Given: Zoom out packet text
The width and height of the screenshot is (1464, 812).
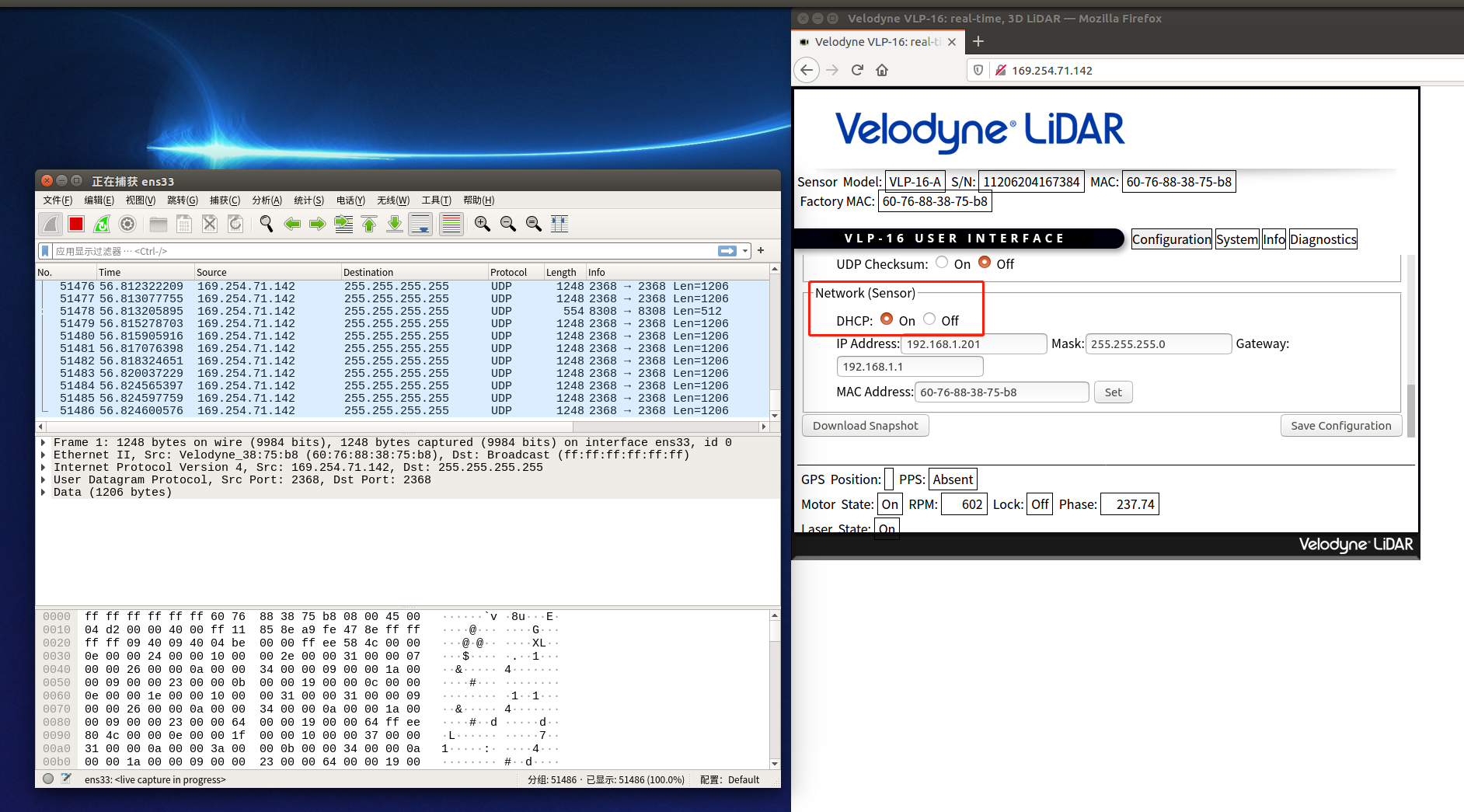Looking at the screenshot, I should 508,224.
